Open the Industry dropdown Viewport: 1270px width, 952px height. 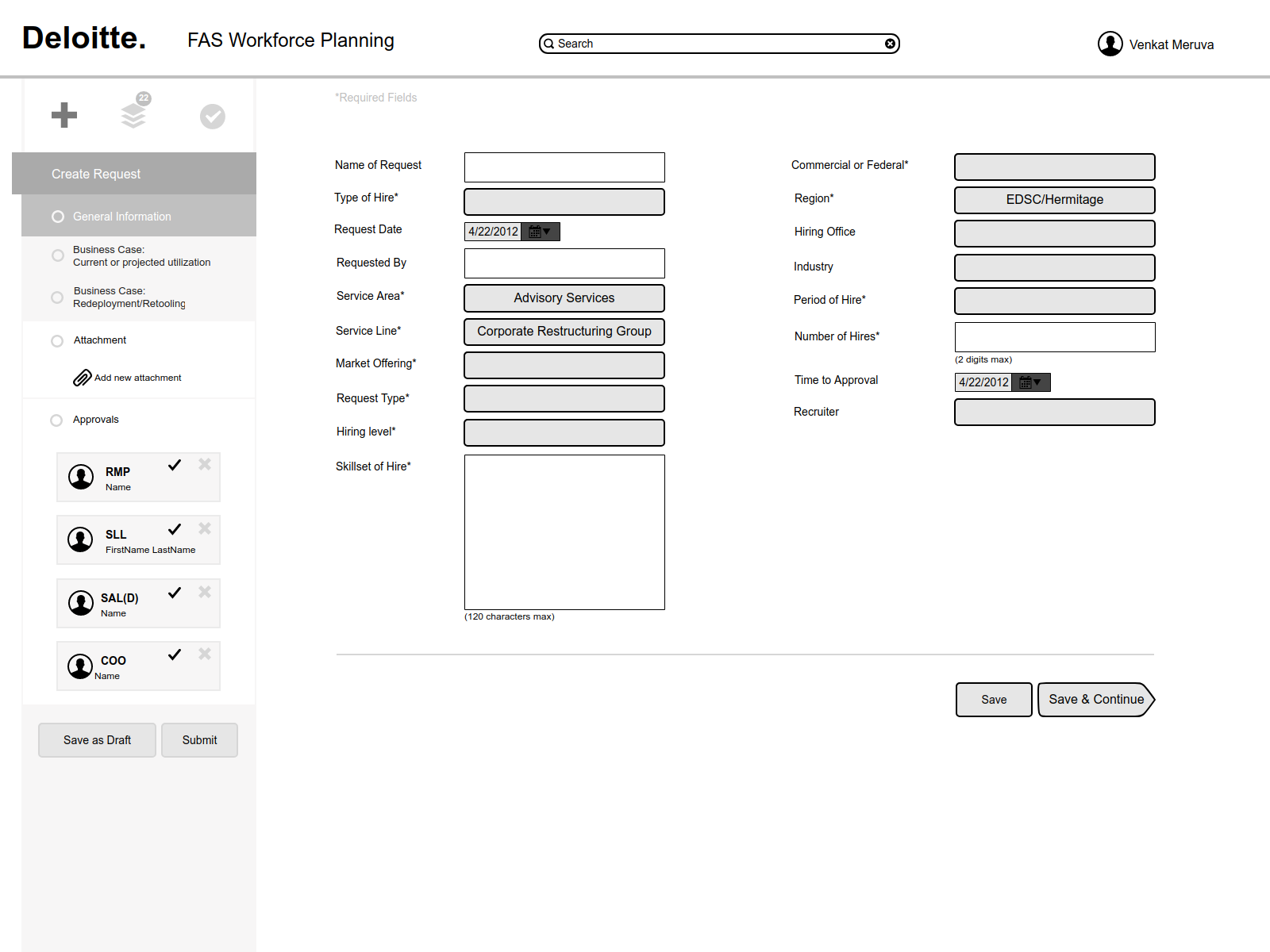coord(1055,267)
